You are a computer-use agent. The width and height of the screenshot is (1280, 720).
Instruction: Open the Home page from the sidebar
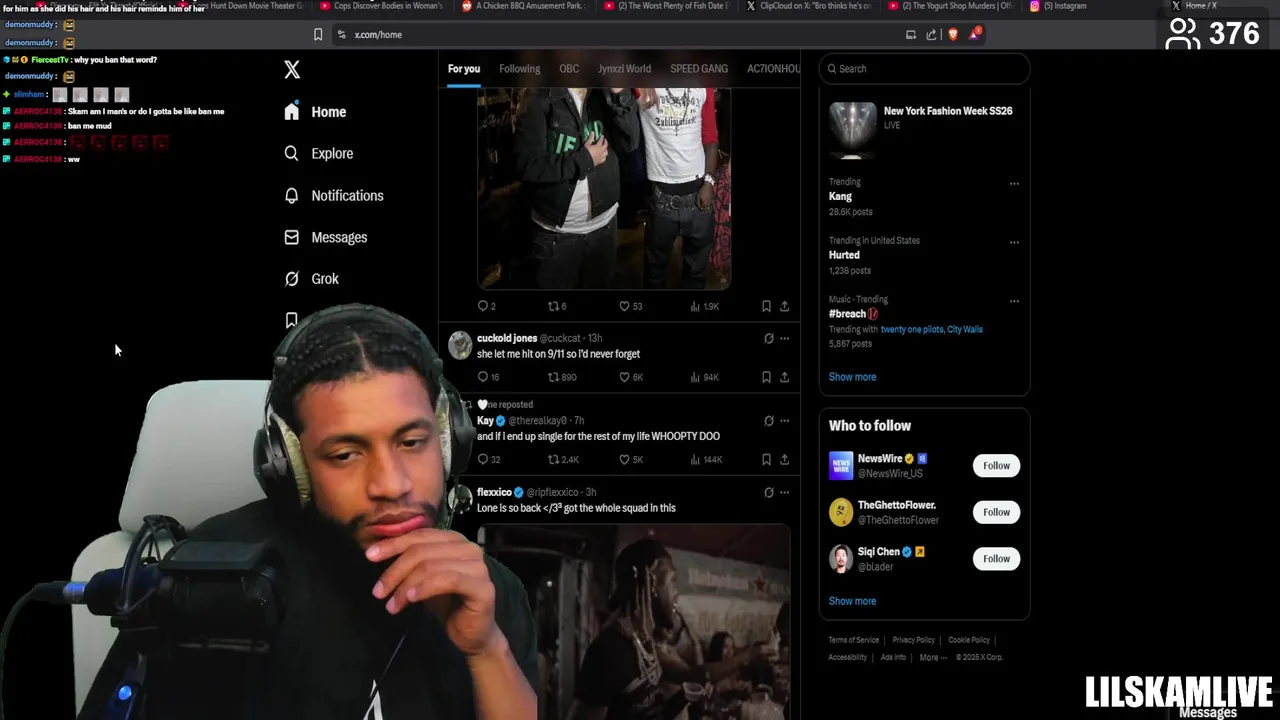tap(315, 112)
